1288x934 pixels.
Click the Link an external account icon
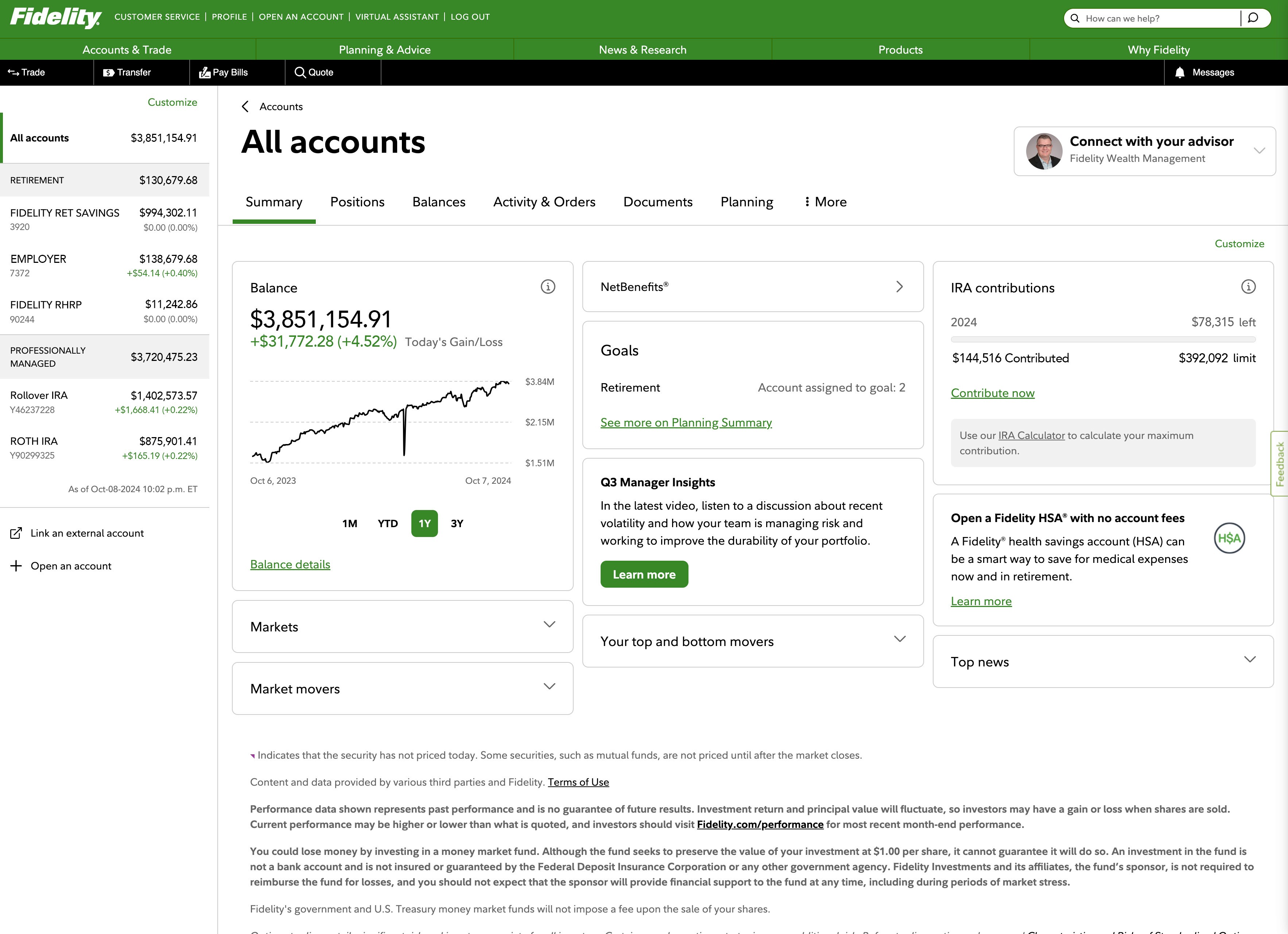[16, 533]
